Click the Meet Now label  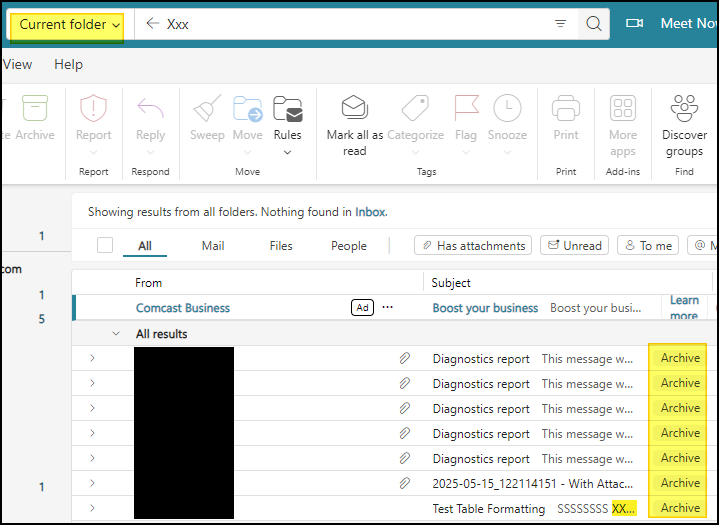(689, 23)
